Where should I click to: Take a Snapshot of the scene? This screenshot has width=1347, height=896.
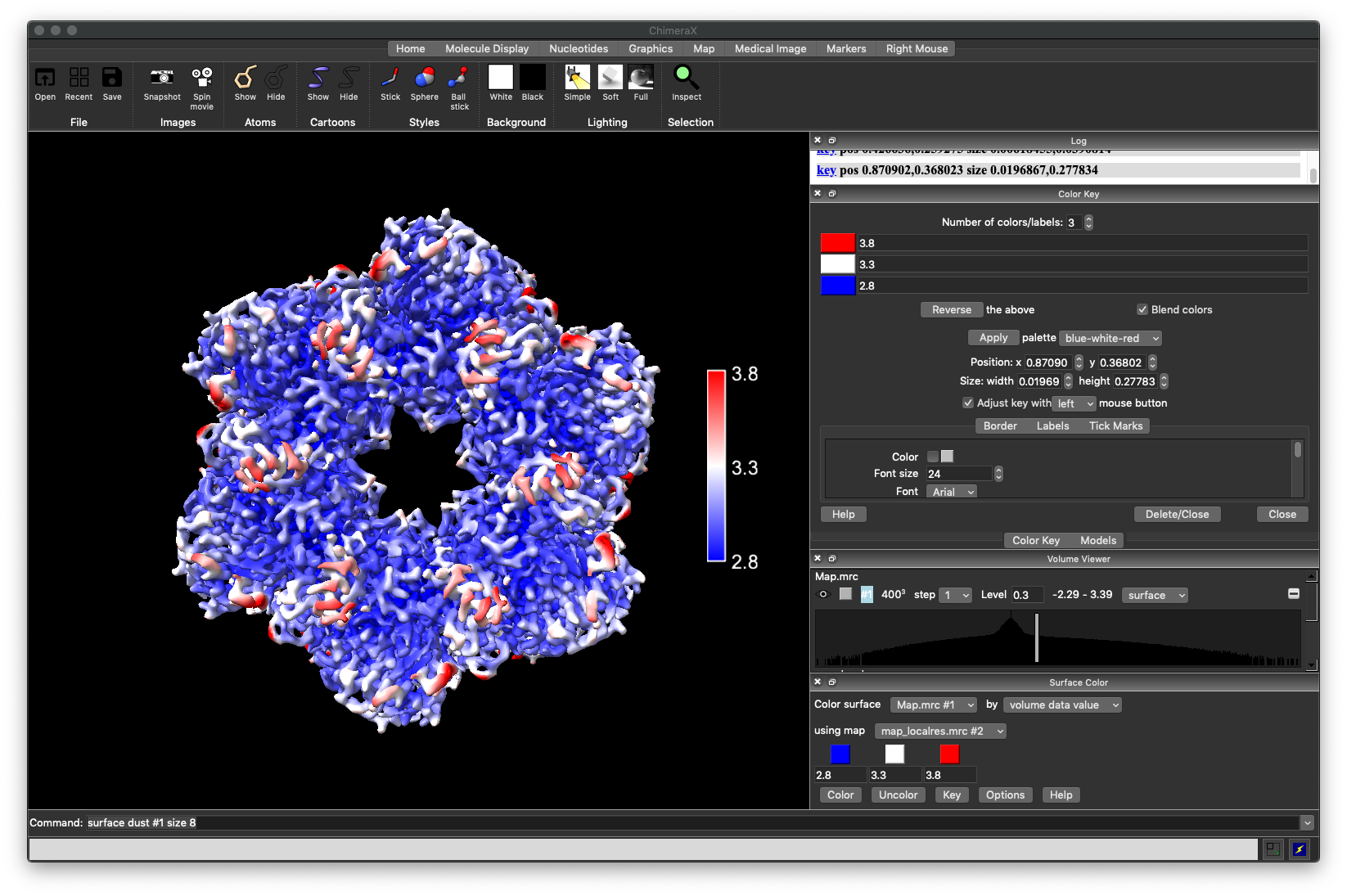click(x=161, y=85)
